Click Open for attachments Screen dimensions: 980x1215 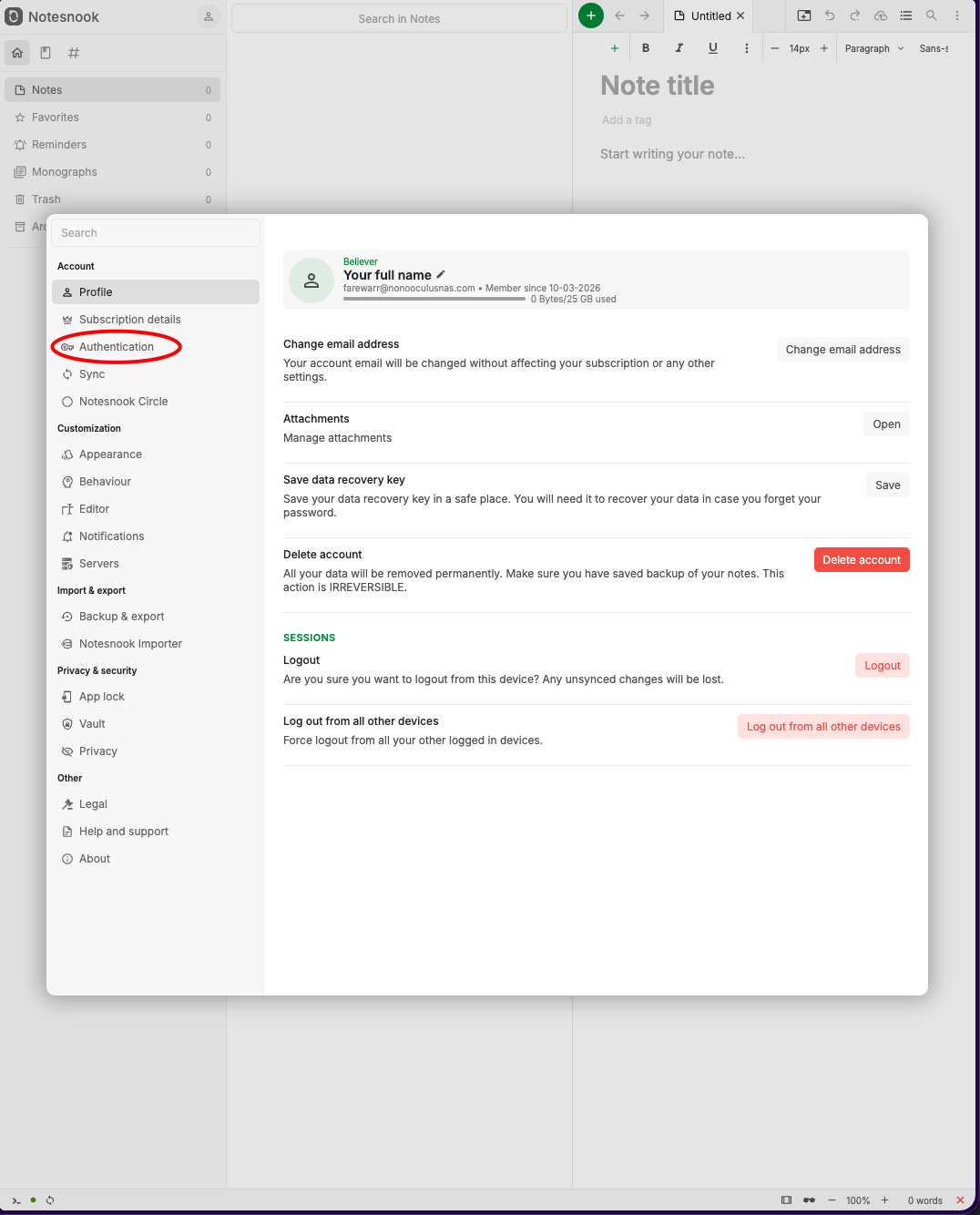click(886, 424)
